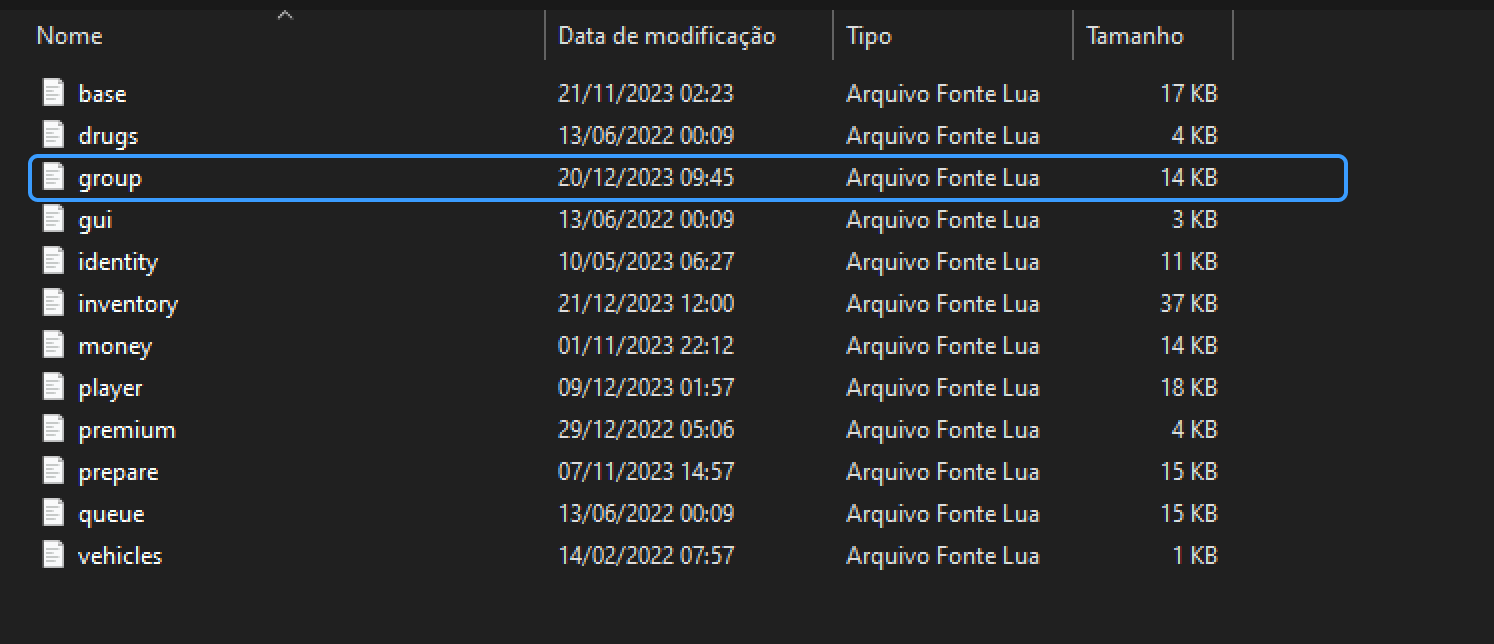This screenshot has height=644, width=1494.
Task: Click the Tipo column header
Action: point(868,36)
